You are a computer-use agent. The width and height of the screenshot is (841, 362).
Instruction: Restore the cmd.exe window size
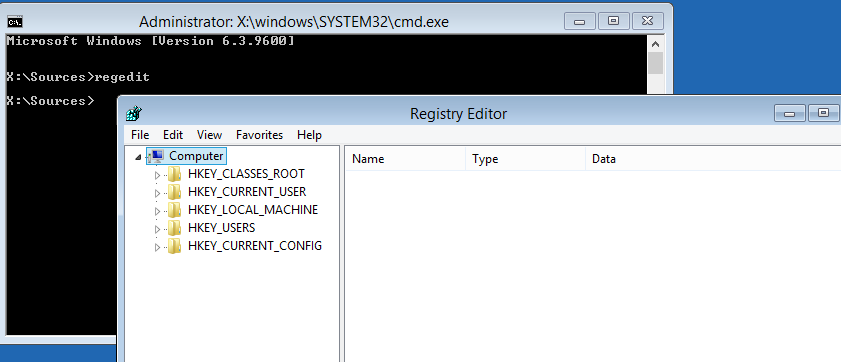point(614,21)
